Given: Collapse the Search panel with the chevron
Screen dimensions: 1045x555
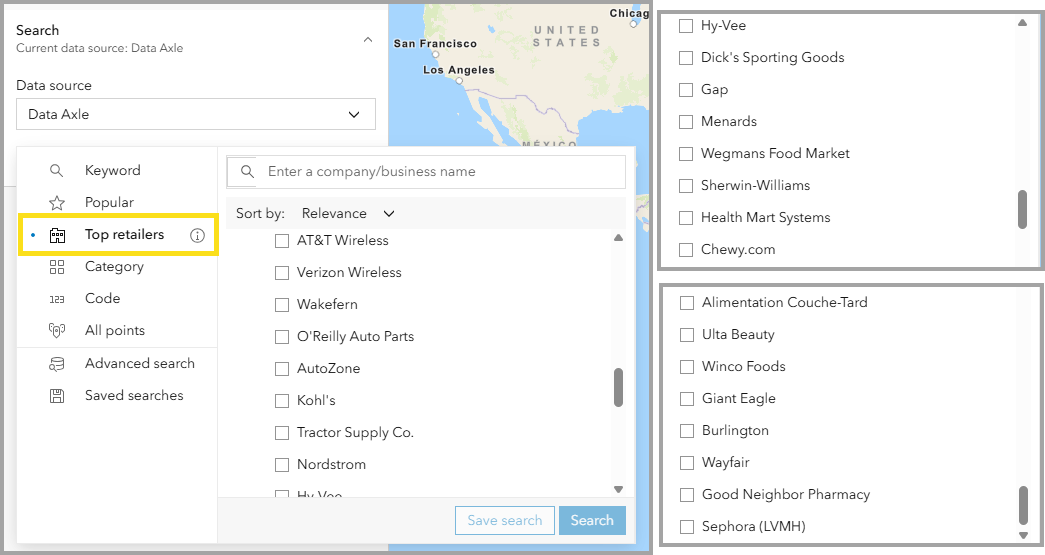Looking at the screenshot, I should pyautogui.click(x=368, y=39).
